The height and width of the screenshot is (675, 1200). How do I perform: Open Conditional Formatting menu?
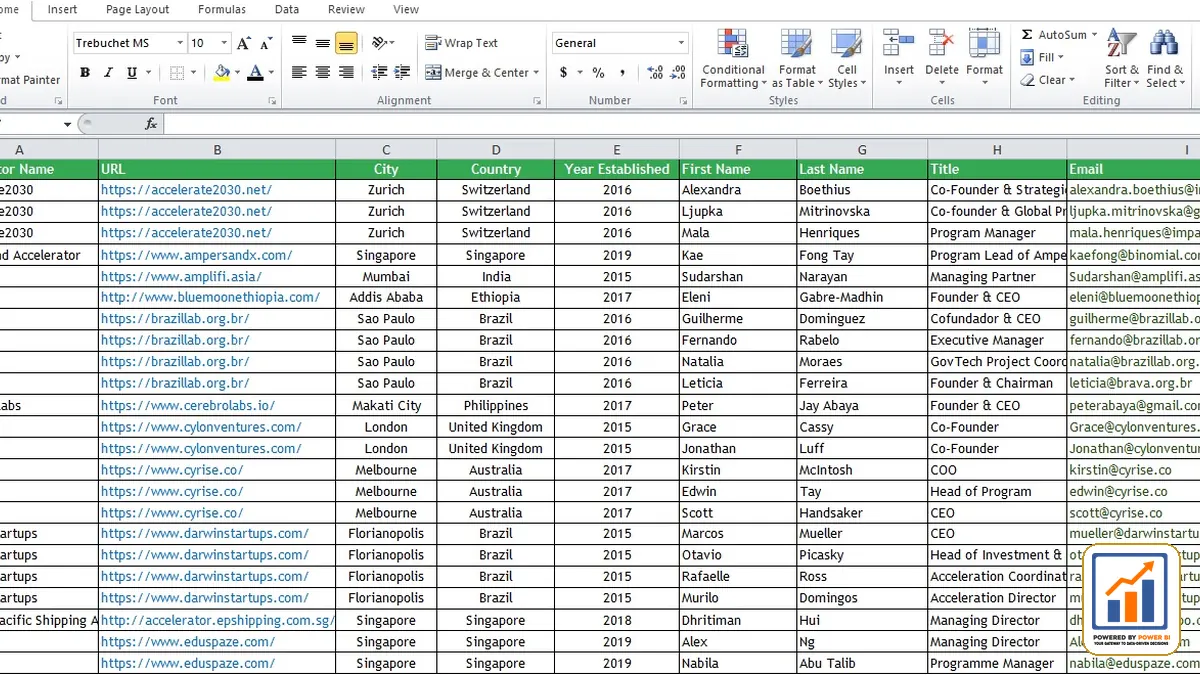pos(732,59)
